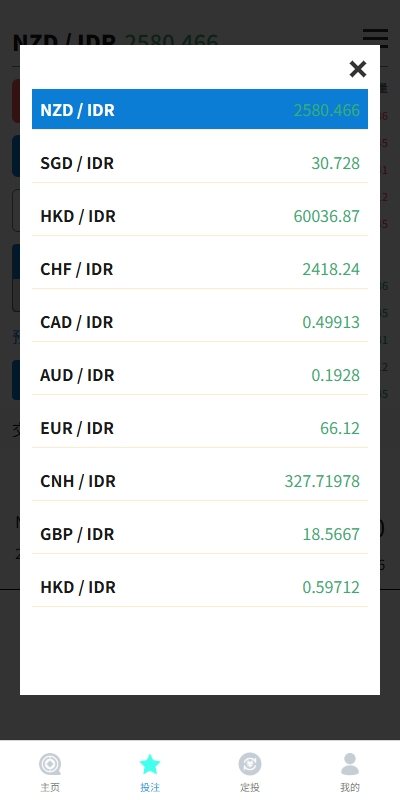Click the 18.5667 rate value
The height and width of the screenshot is (800, 400).
pos(331,534)
